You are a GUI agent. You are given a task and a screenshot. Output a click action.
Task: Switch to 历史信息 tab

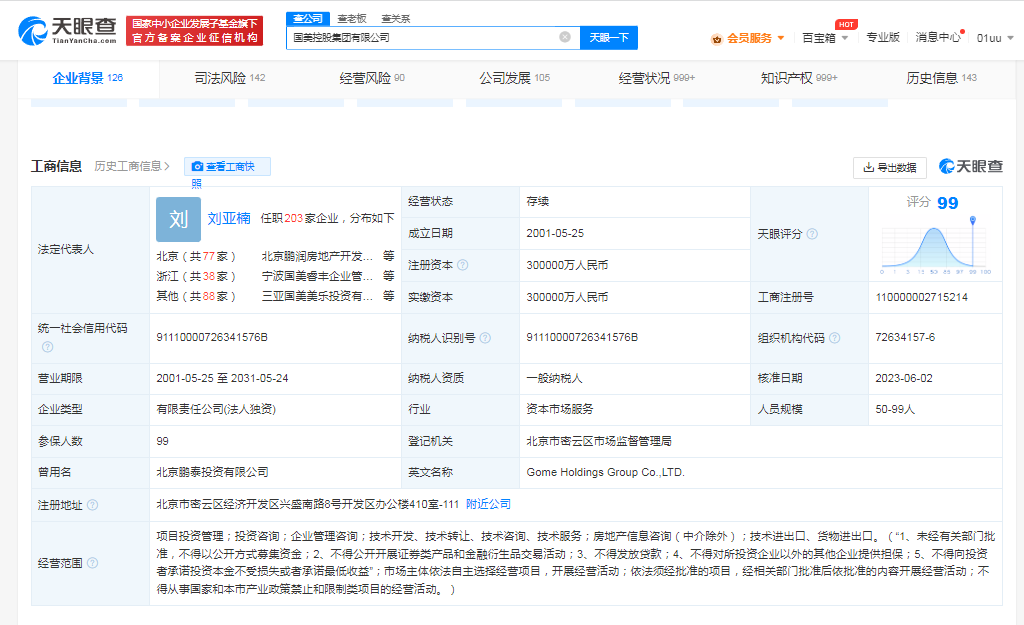pos(942,78)
